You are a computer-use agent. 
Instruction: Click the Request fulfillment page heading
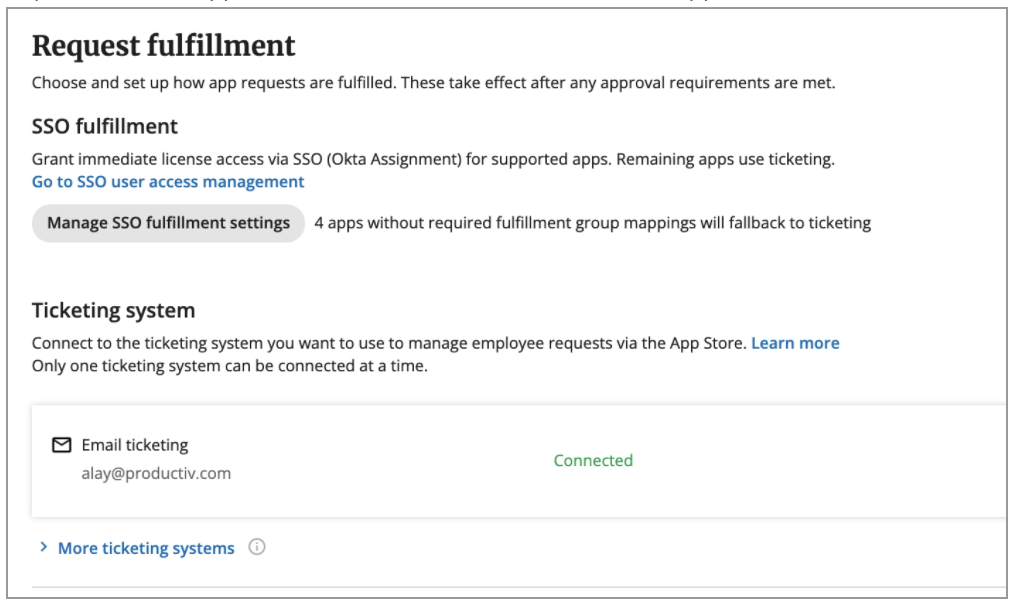[x=164, y=46]
